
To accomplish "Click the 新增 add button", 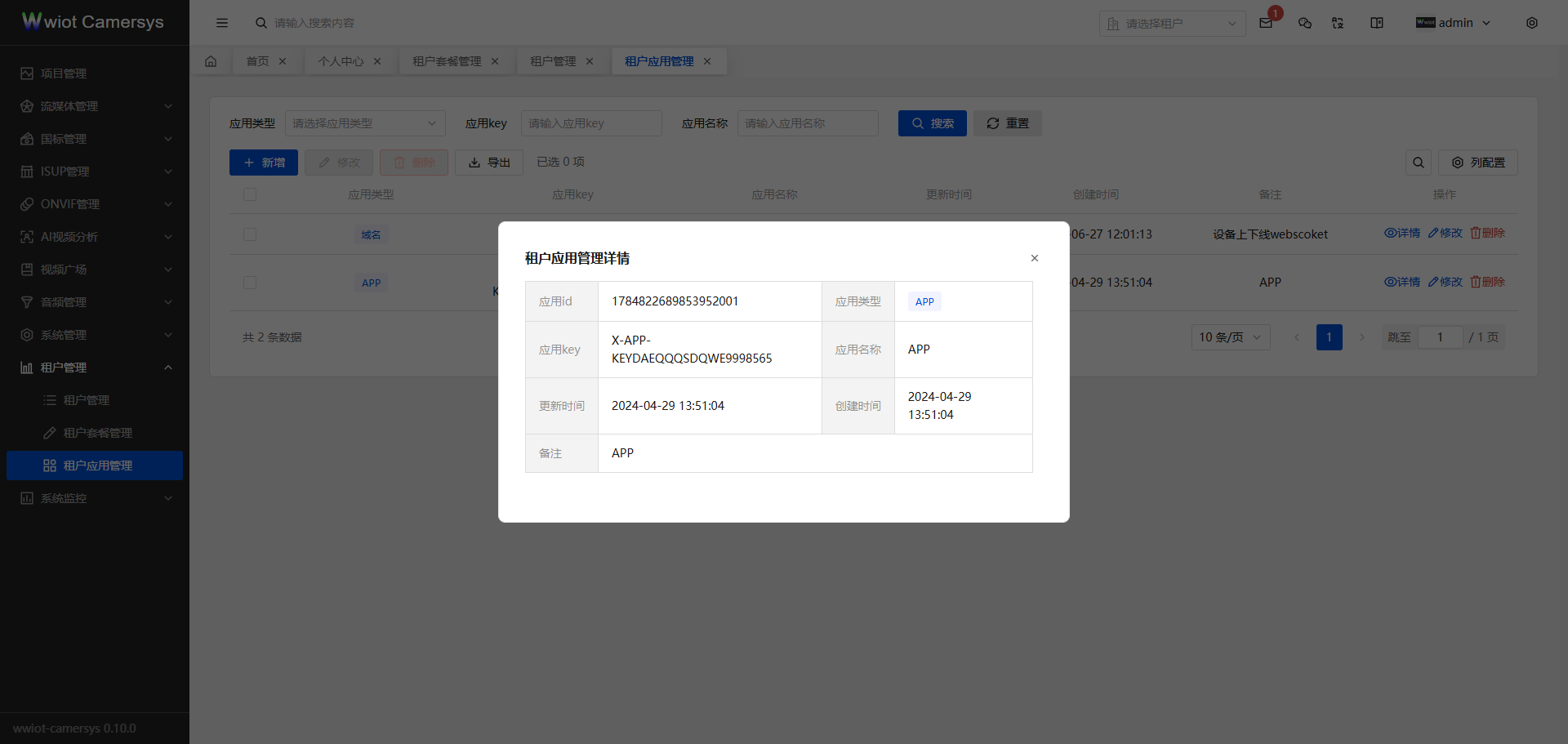I will tap(263, 163).
